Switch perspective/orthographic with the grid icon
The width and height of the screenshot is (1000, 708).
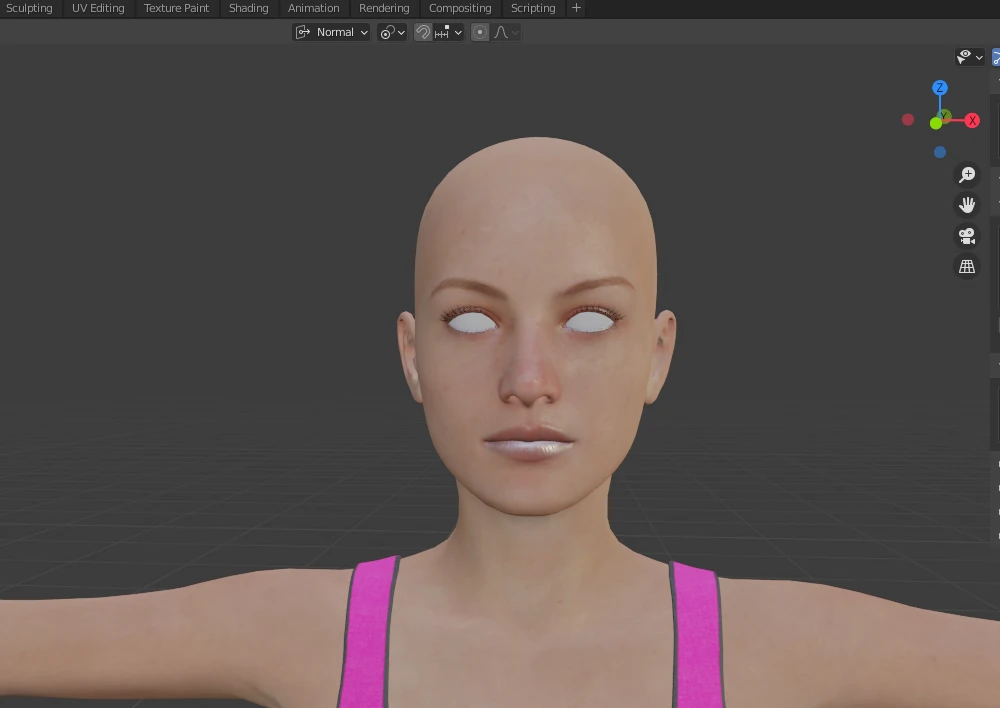[967, 267]
